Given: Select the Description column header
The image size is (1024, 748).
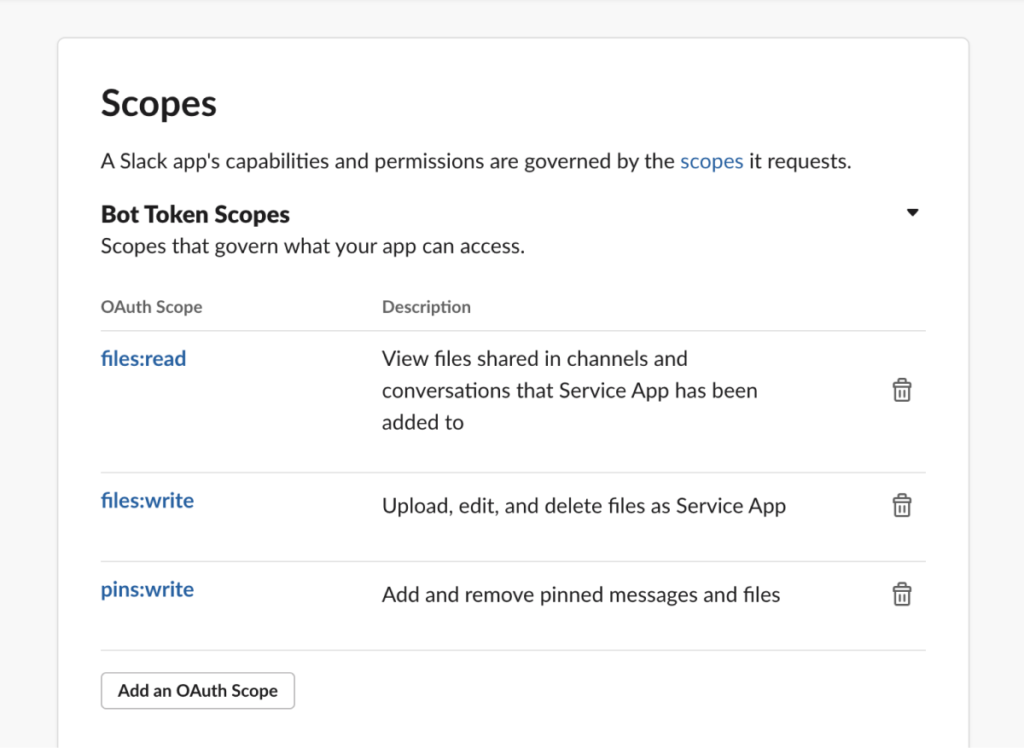Looking at the screenshot, I should 426,307.
